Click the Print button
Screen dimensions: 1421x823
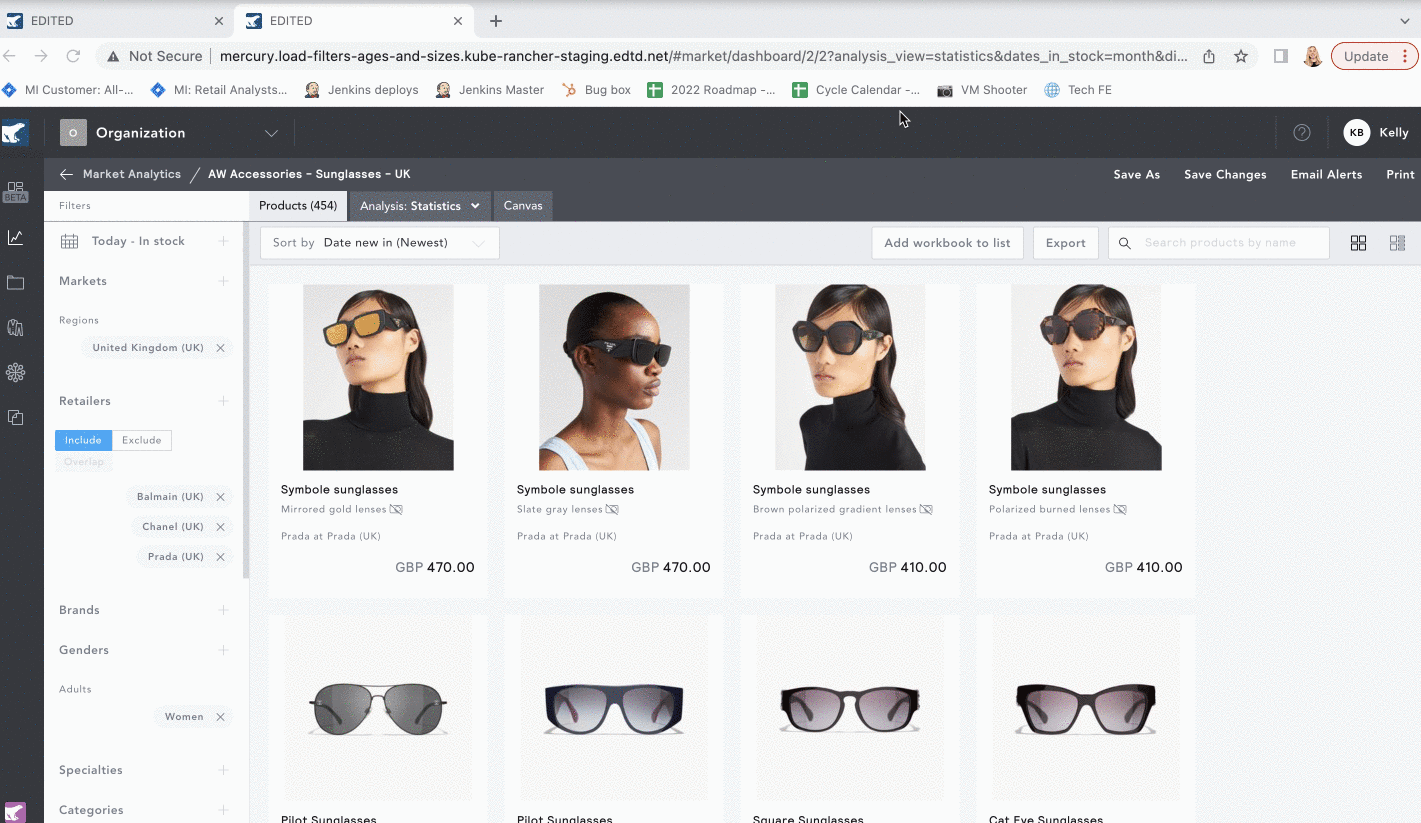click(1400, 175)
